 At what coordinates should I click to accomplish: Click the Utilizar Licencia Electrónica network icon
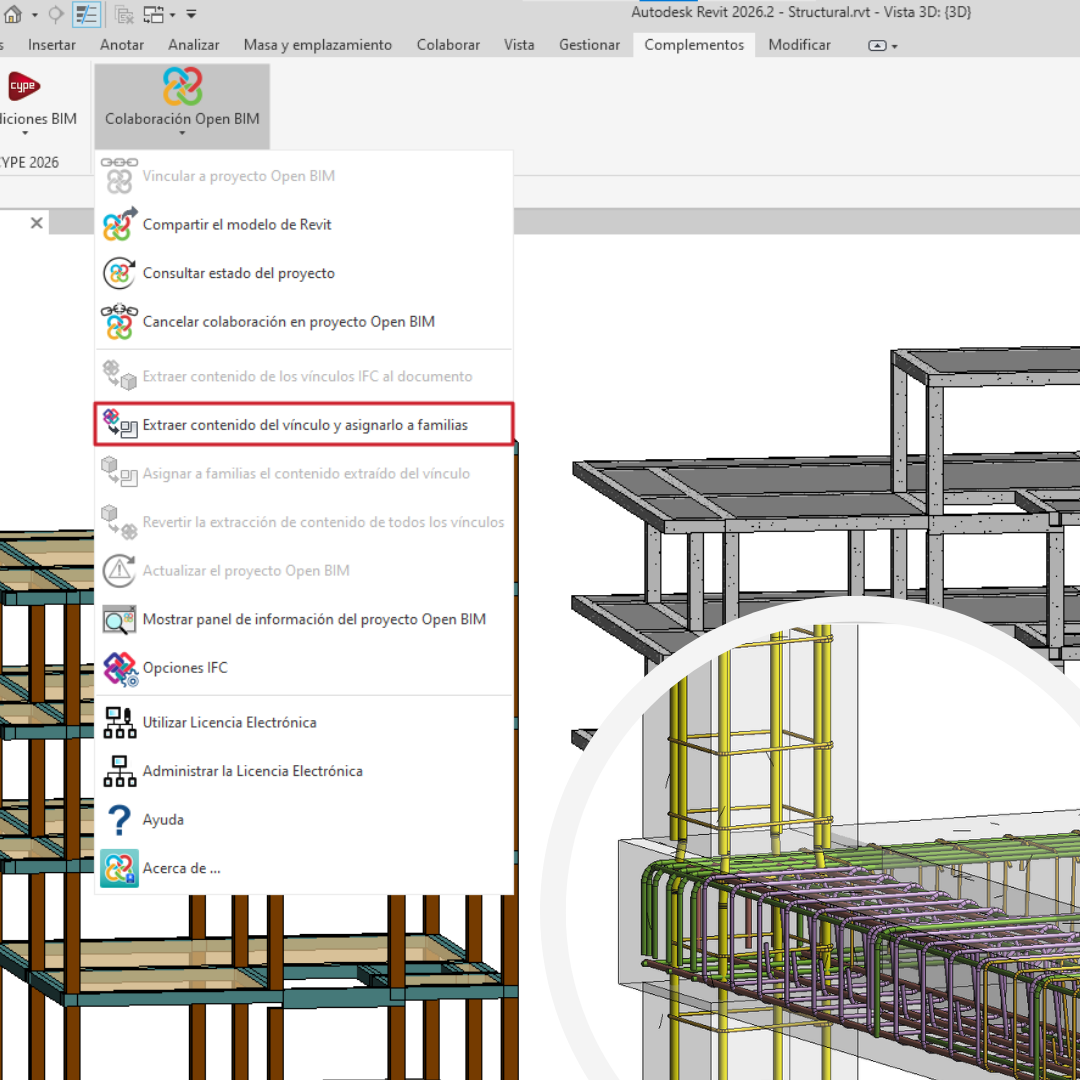[x=119, y=723]
